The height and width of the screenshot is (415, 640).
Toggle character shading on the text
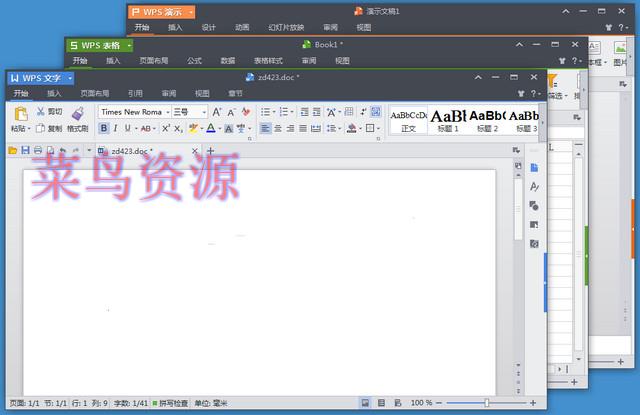(x=229, y=129)
